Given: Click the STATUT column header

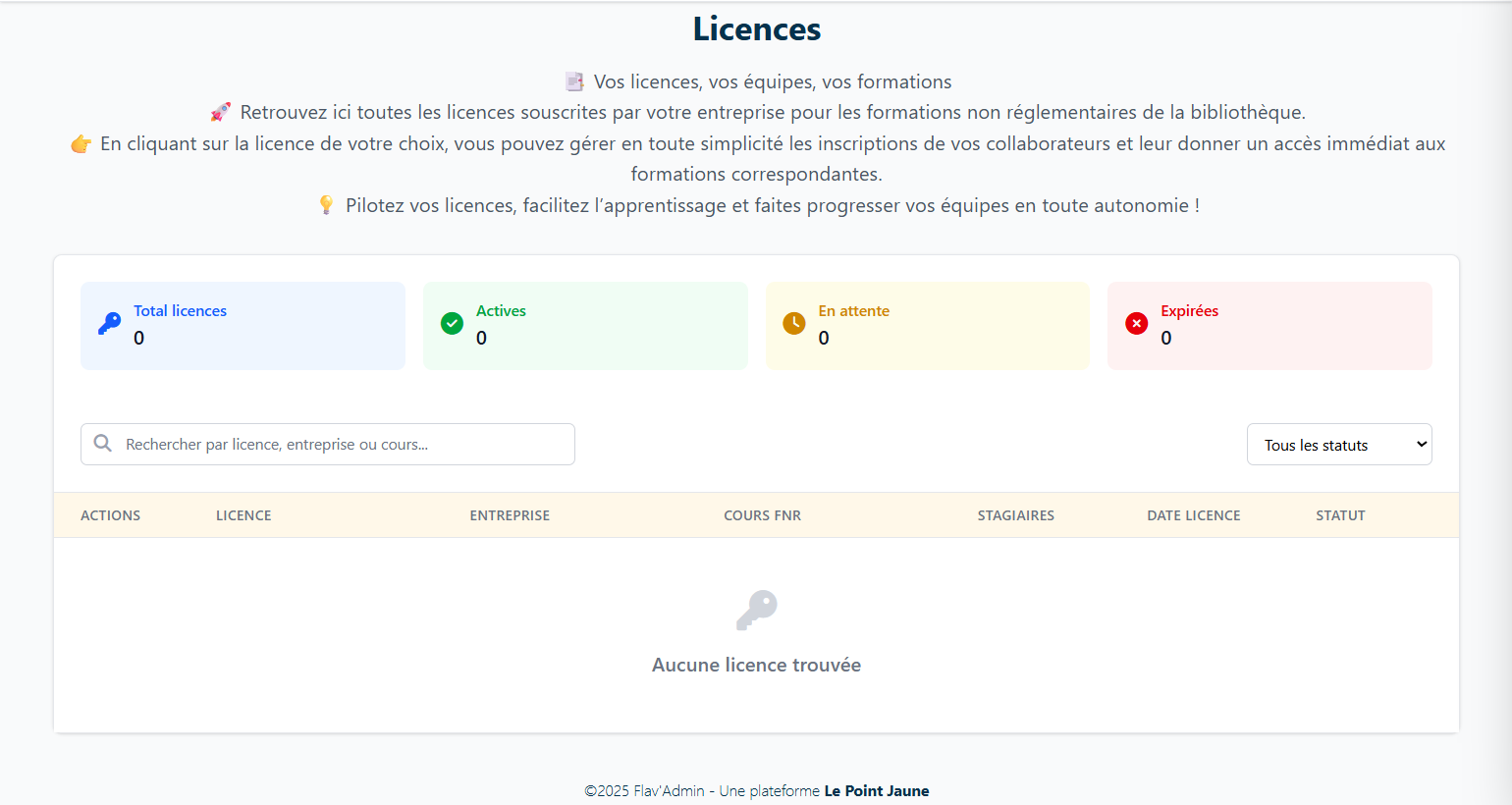Looking at the screenshot, I should (x=1340, y=515).
